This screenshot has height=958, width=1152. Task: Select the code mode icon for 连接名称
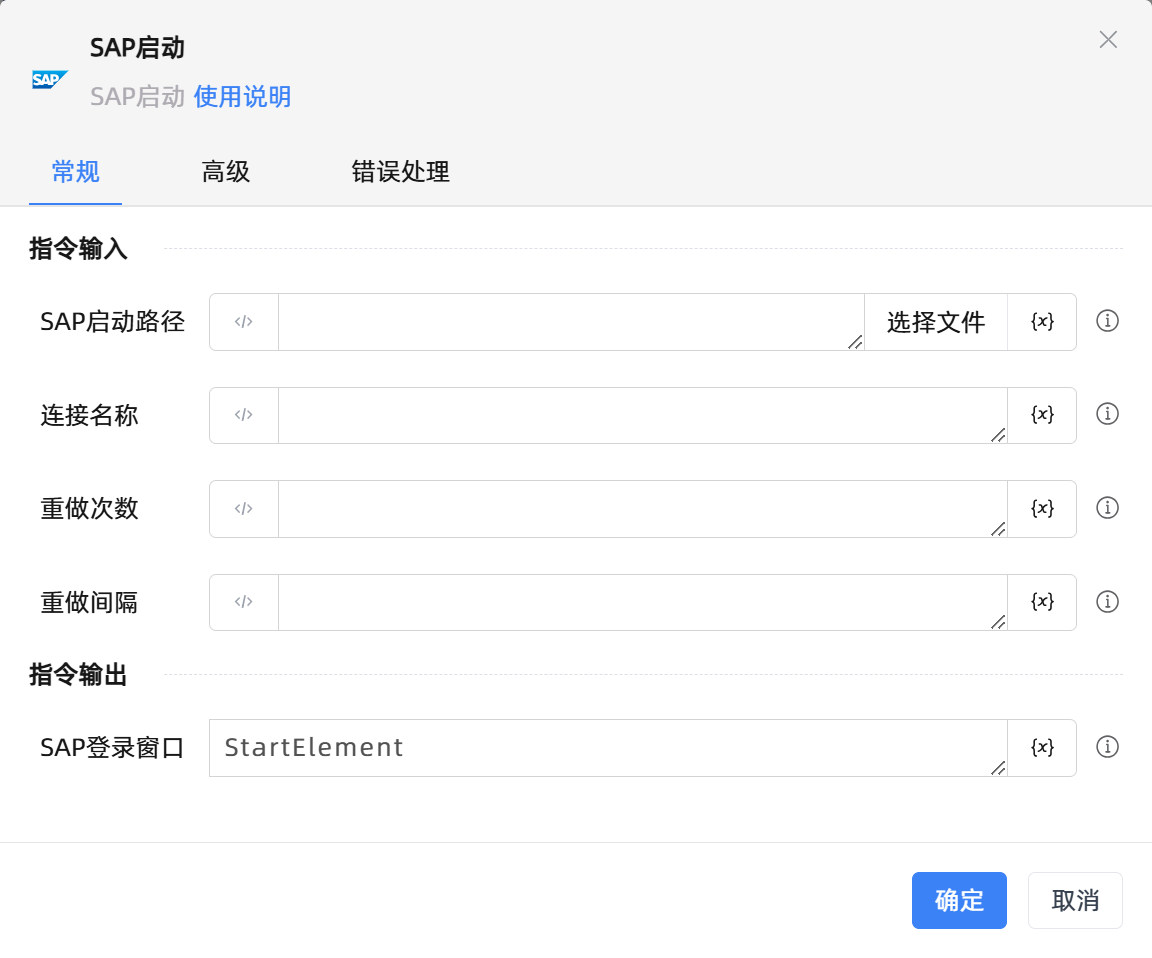(x=243, y=415)
